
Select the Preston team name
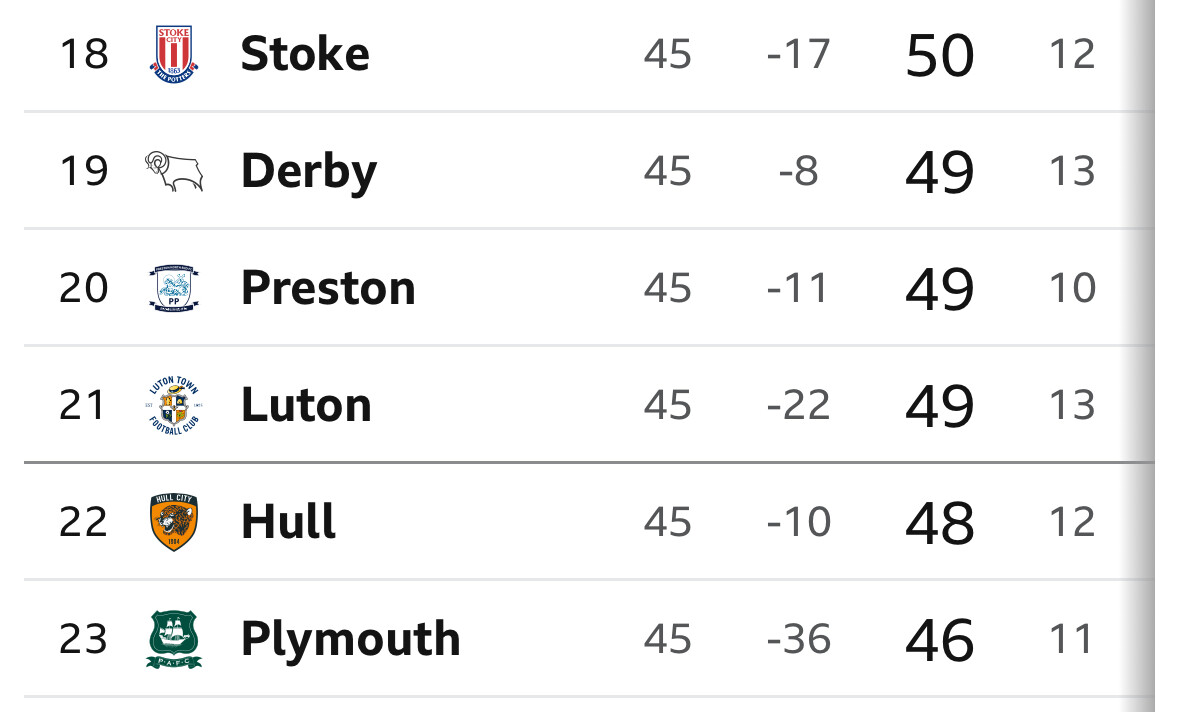coord(328,288)
